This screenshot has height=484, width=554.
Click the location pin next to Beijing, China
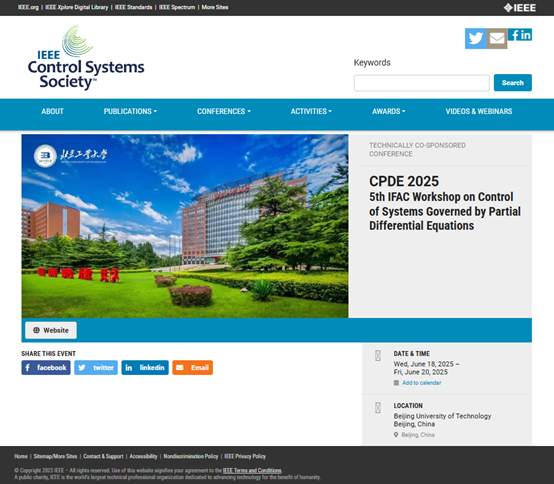[x=396, y=435]
